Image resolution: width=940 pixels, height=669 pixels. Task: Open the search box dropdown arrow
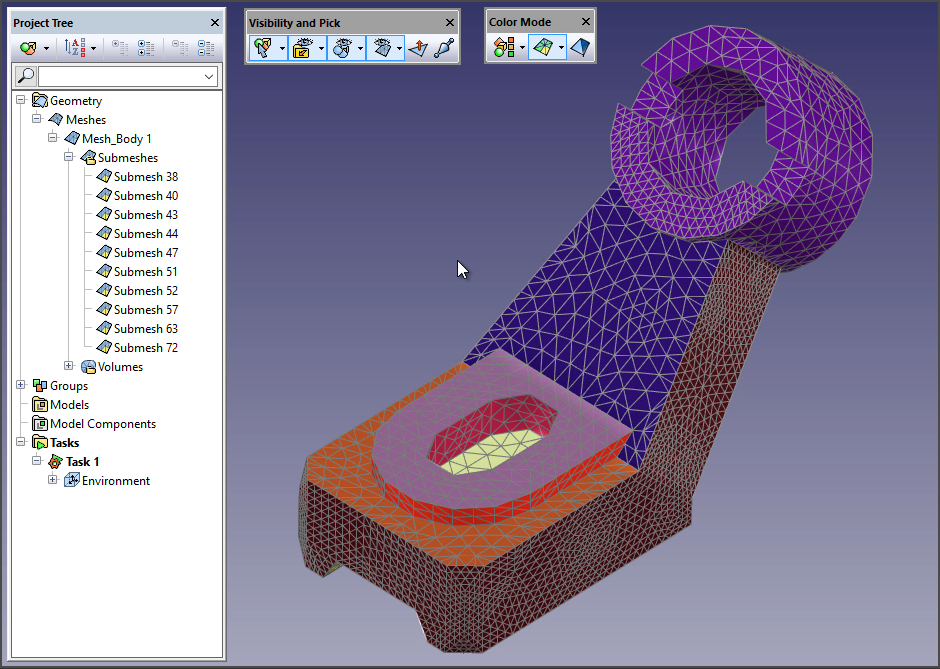point(209,77)
